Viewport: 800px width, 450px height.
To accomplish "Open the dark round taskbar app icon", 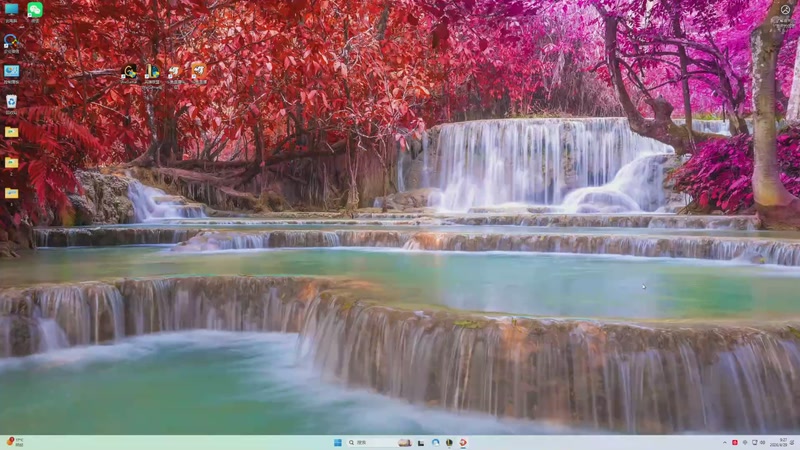I will tap(449, 442).
